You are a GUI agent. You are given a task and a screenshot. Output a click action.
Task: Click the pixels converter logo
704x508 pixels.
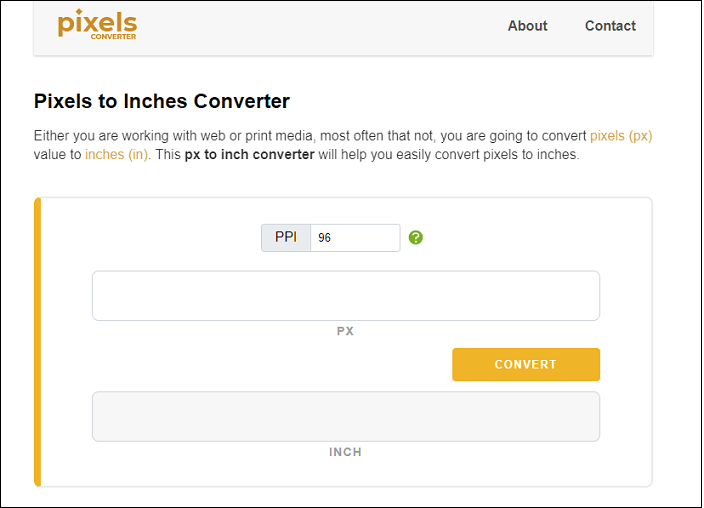tap(97, 22)
